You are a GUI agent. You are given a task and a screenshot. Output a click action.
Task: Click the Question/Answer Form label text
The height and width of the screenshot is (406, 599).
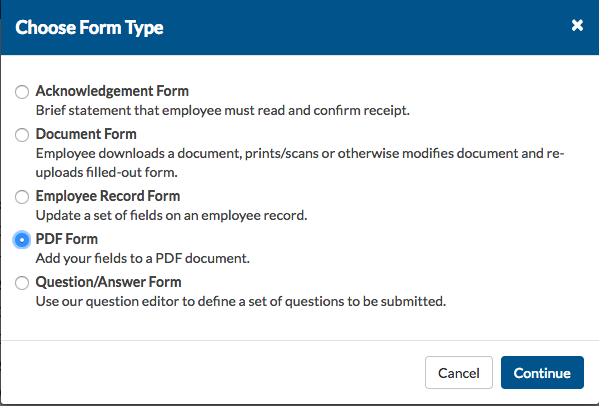coord(108,282)
